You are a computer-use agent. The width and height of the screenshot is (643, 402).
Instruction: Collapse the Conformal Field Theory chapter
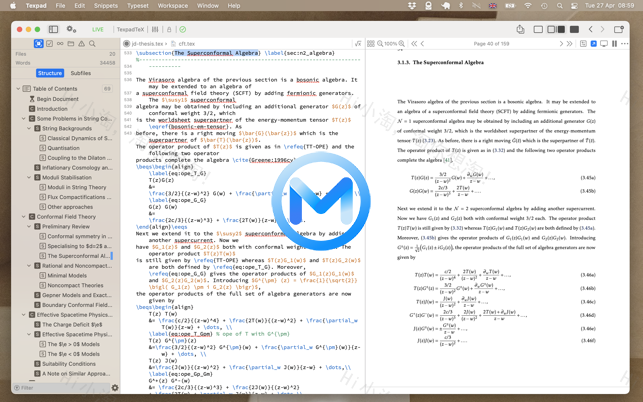point(23,217)
